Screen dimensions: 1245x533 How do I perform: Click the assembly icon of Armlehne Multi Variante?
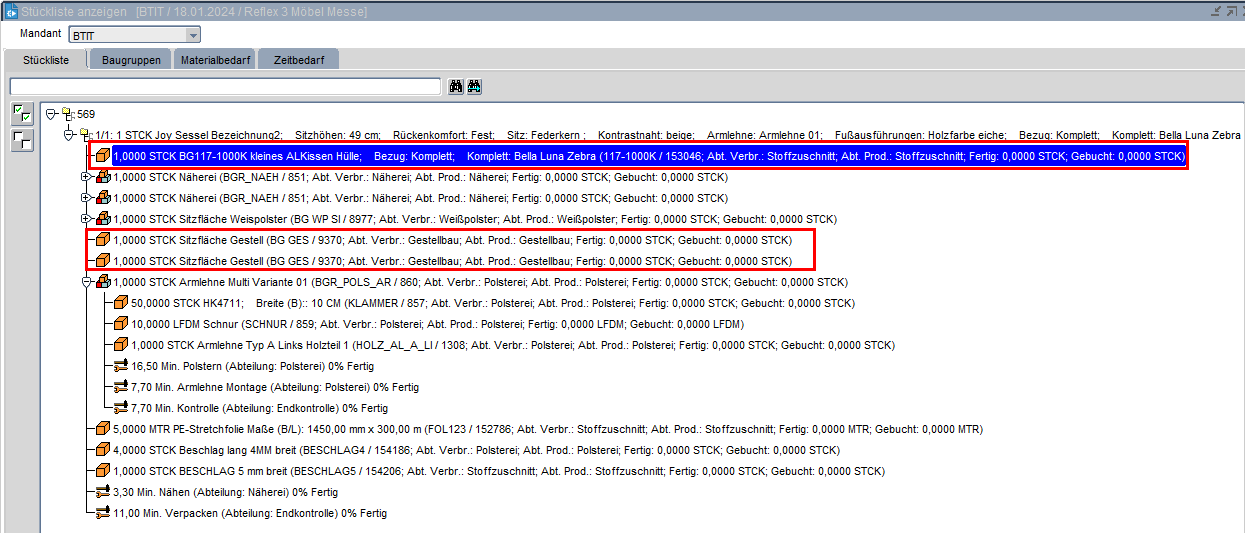coord(102,282)
